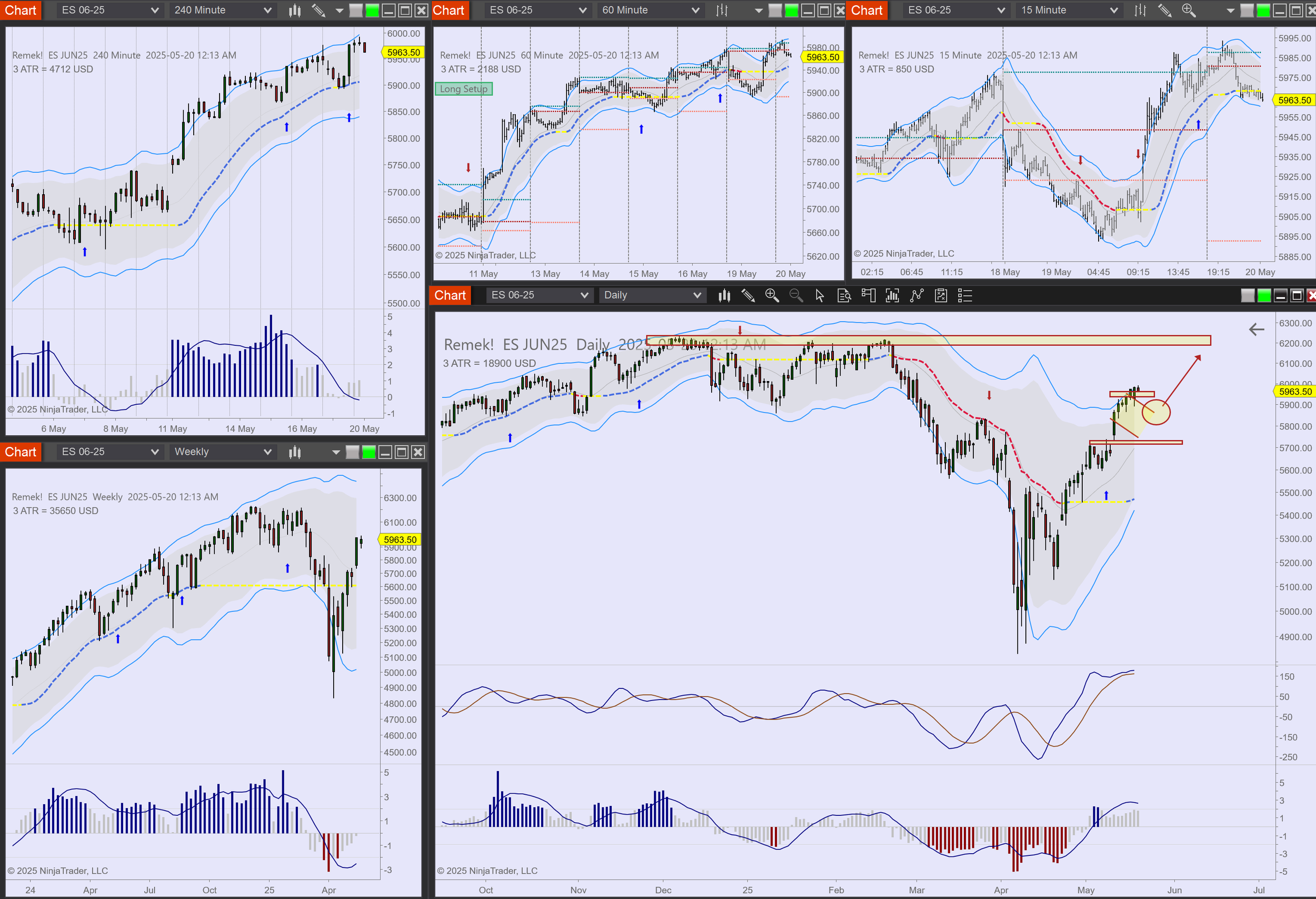Viewport: 1316px width, 899px height.
Task: Click bar style icon in Weekly chart toolbar
Action: click(x=295, y=452)
